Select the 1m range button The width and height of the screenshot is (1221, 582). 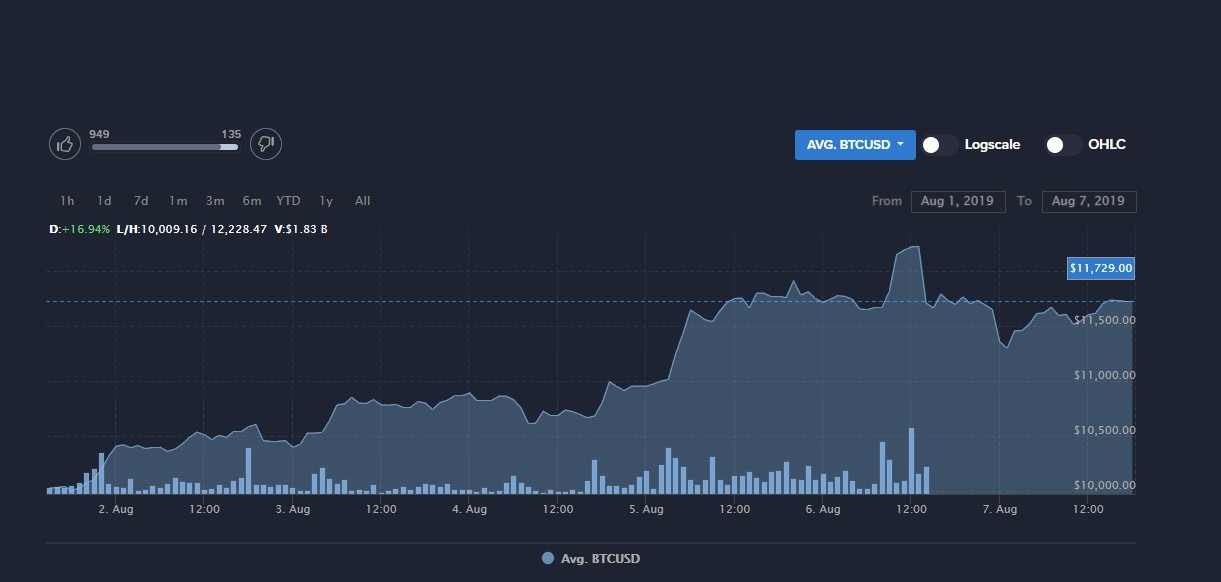point(178,200)
